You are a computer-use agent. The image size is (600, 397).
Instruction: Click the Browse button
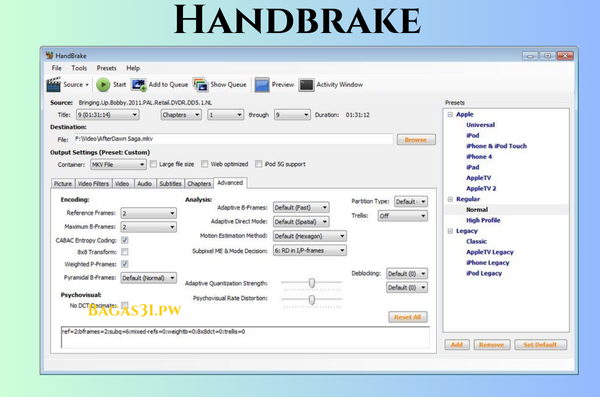(416, 140)
